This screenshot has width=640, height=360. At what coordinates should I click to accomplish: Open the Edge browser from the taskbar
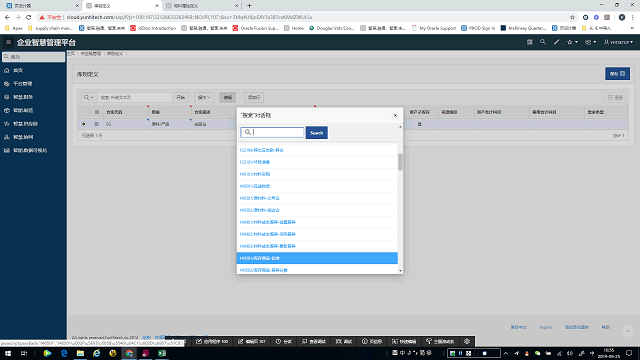[x=64, y=353]
